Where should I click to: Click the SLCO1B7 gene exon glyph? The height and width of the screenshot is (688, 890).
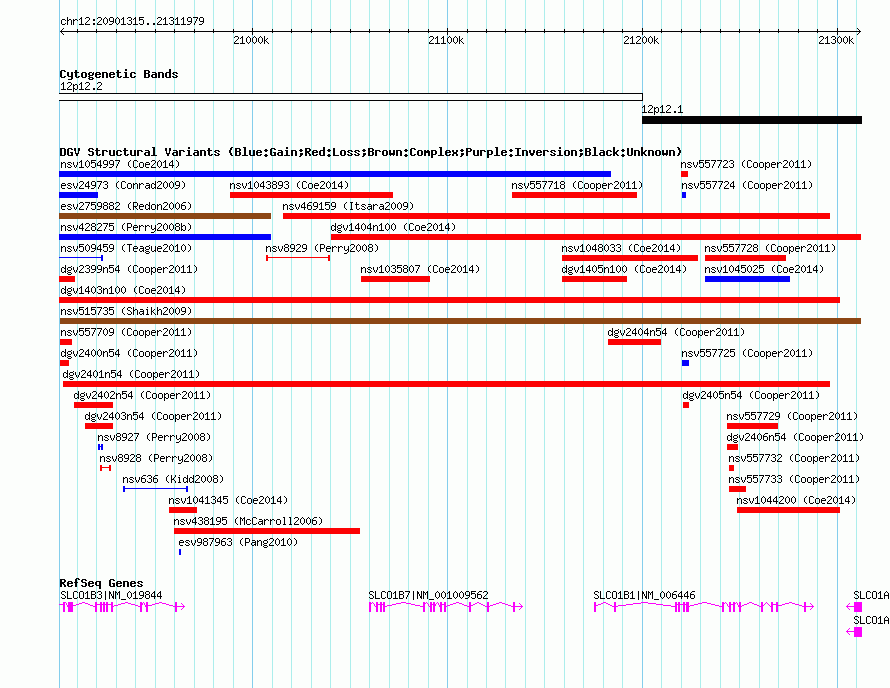pyautogui.click(x=446, y=607)
